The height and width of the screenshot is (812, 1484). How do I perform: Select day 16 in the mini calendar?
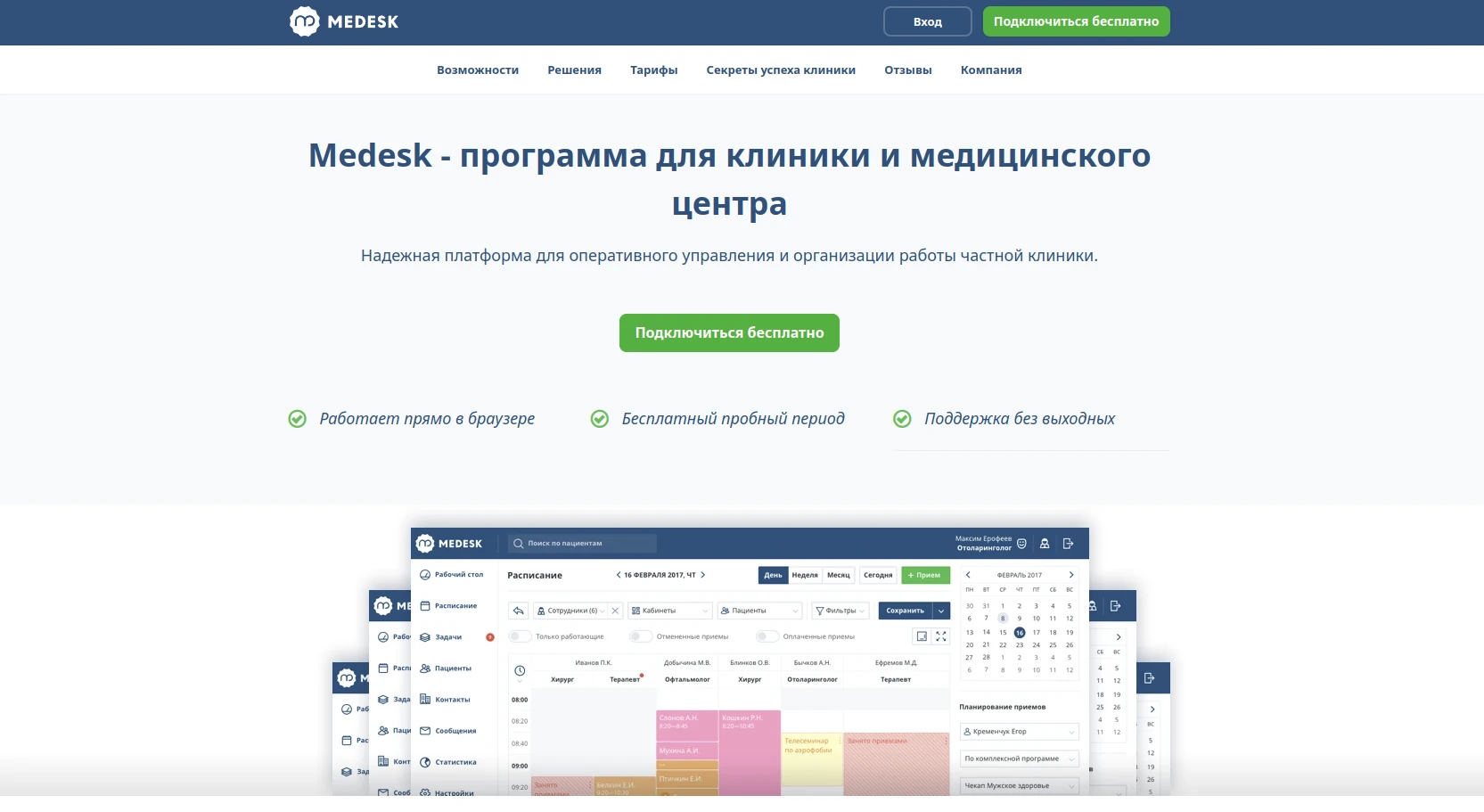point(1020,633)
